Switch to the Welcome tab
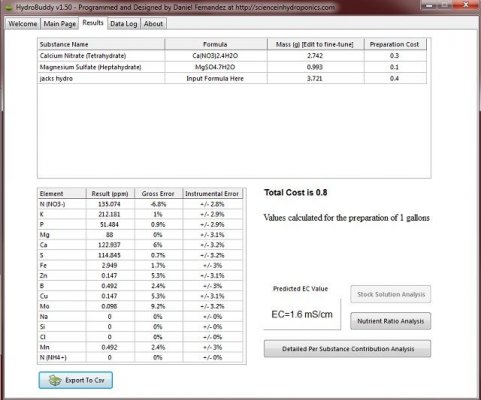The width and height of the screenshot is (481, 400). [x=22, y=24]
